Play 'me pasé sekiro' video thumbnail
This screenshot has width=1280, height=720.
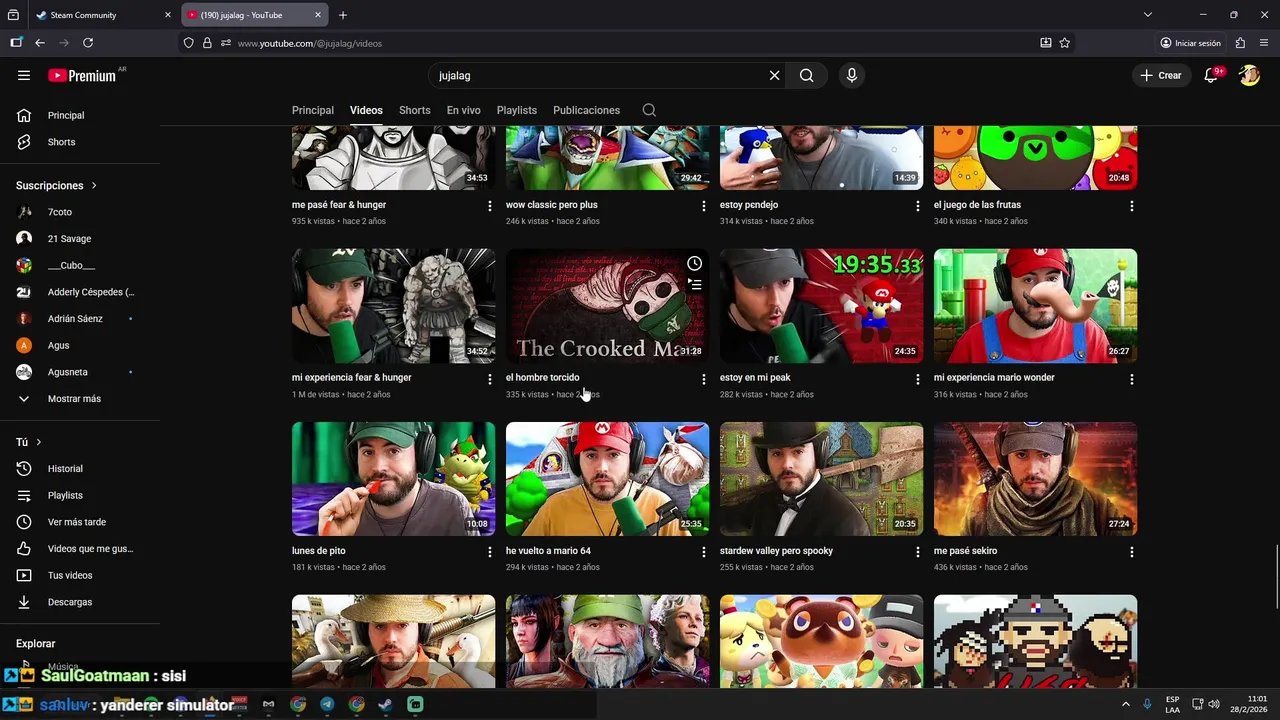pyautogui.click(x=1035, y=479)
